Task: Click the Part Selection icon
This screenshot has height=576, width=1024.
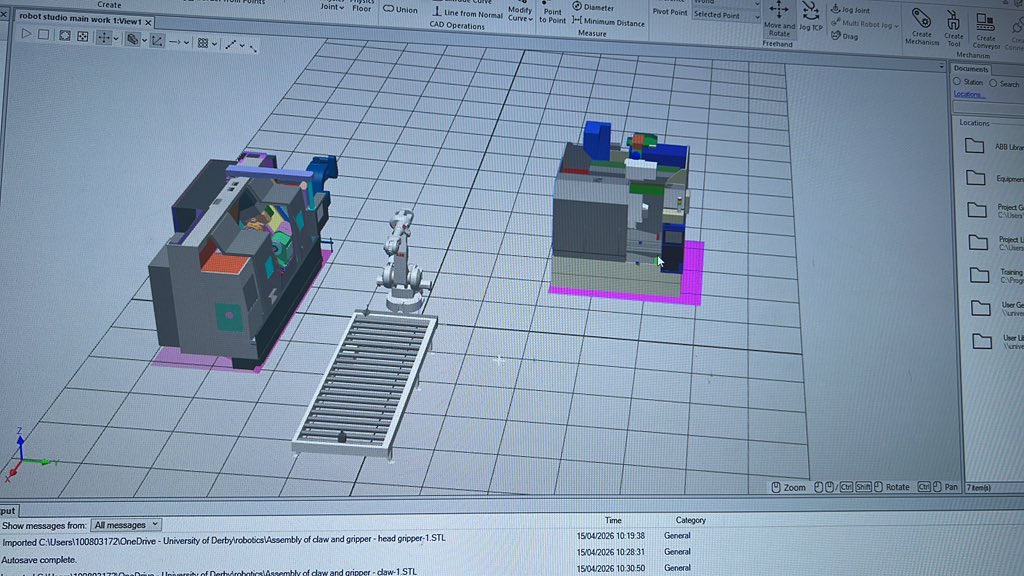Action: 133,40
